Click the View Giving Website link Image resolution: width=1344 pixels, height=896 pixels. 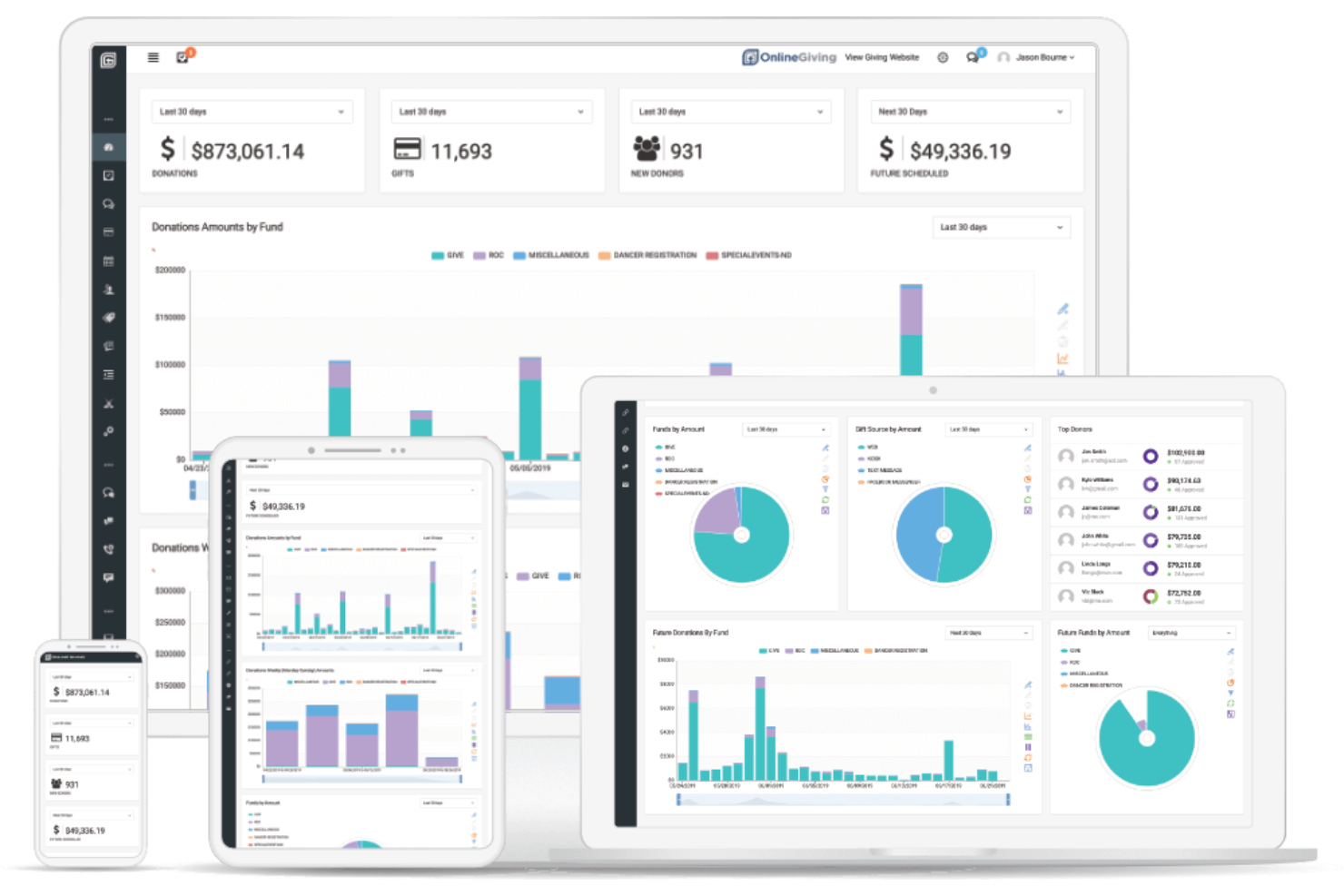pos(882,57)
